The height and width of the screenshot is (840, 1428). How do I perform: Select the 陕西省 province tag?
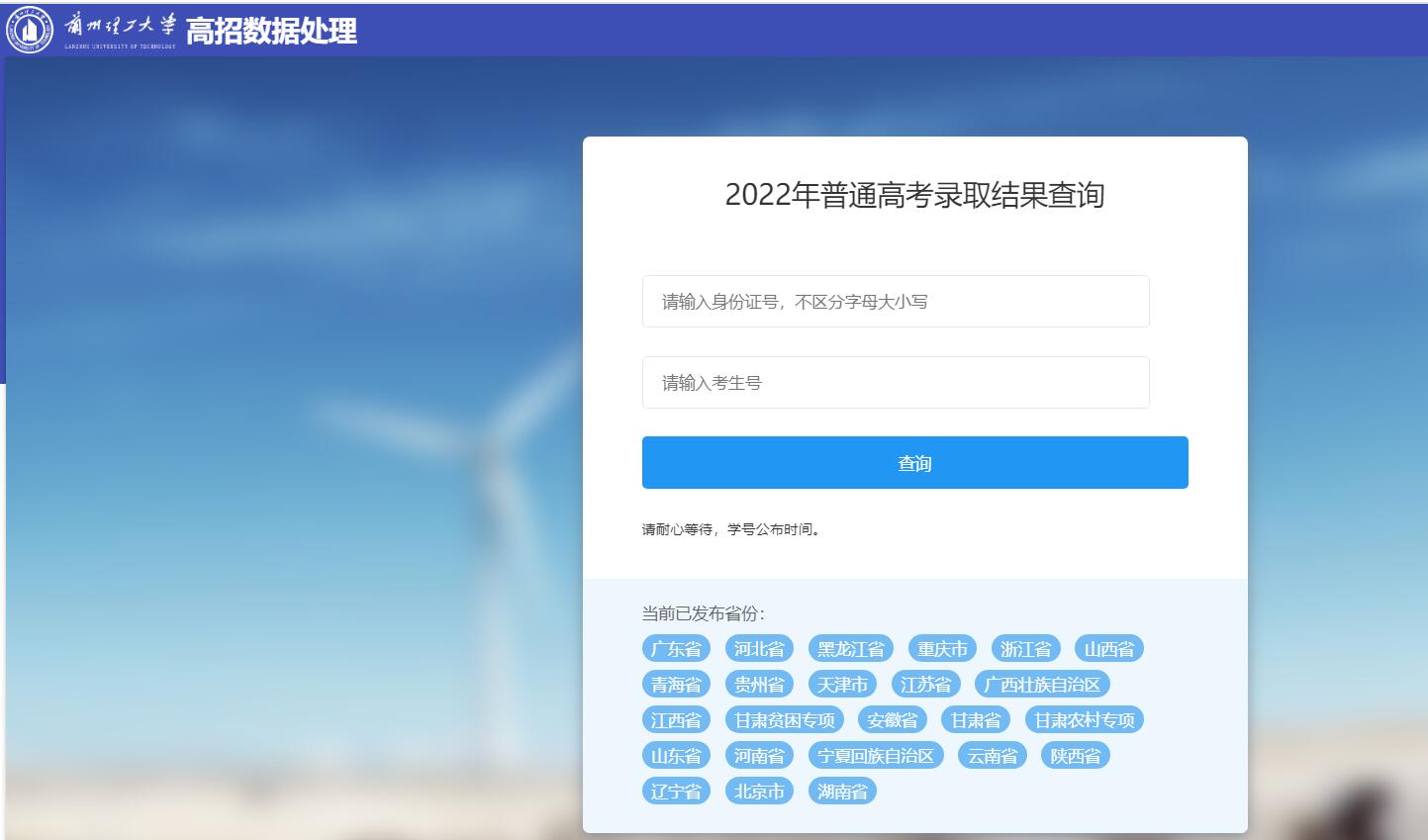click(1076, 756)
